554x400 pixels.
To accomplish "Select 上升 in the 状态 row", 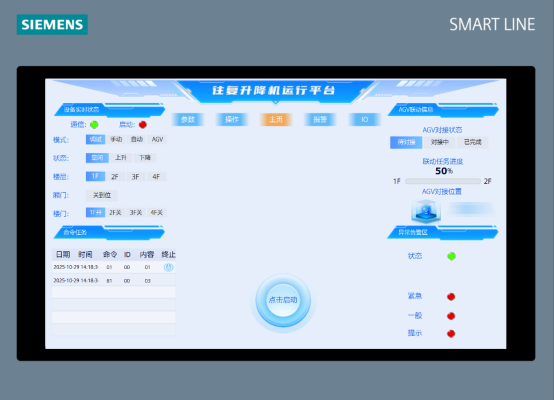I will pos(121,158).
